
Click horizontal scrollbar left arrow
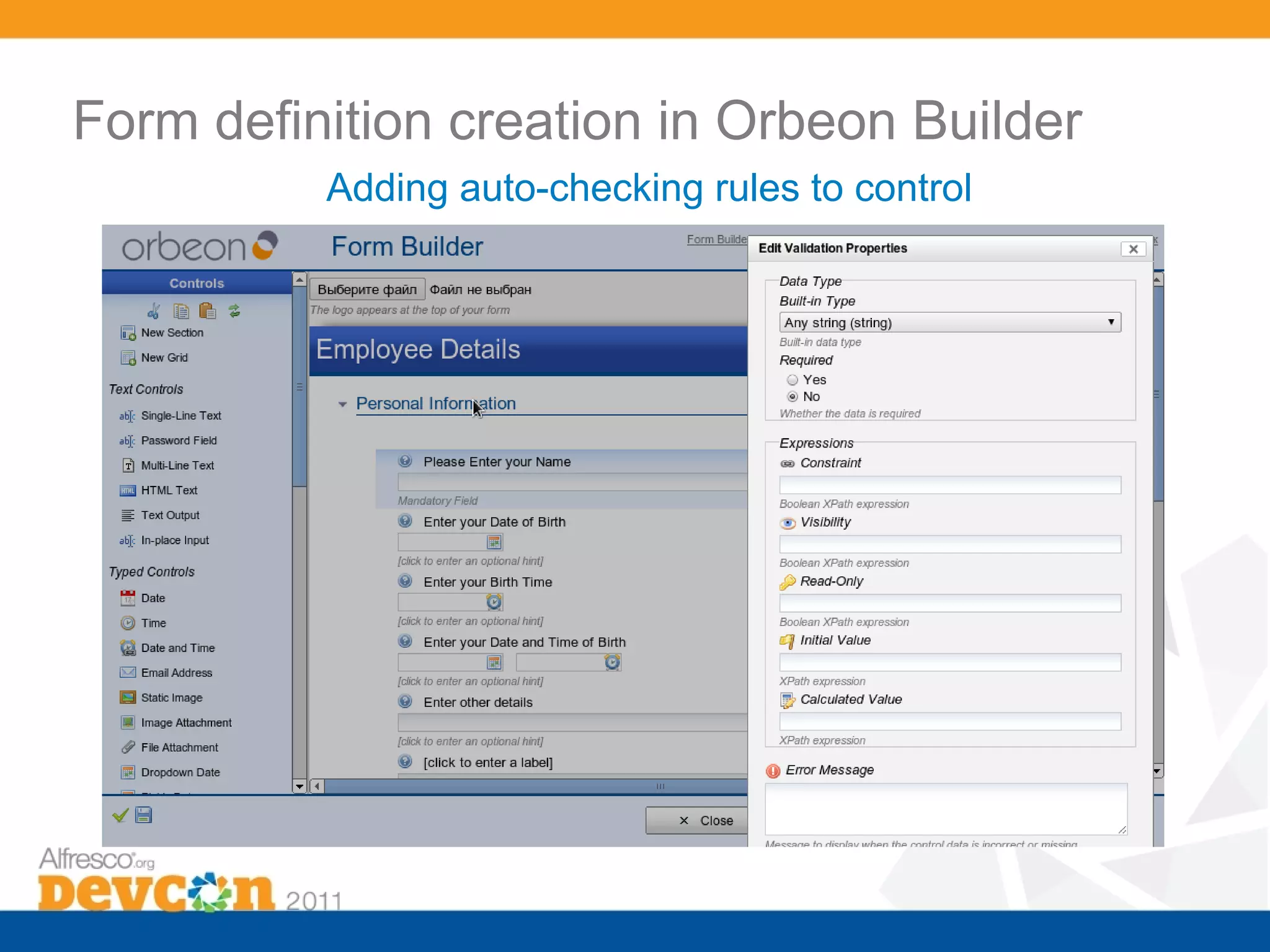317,787
